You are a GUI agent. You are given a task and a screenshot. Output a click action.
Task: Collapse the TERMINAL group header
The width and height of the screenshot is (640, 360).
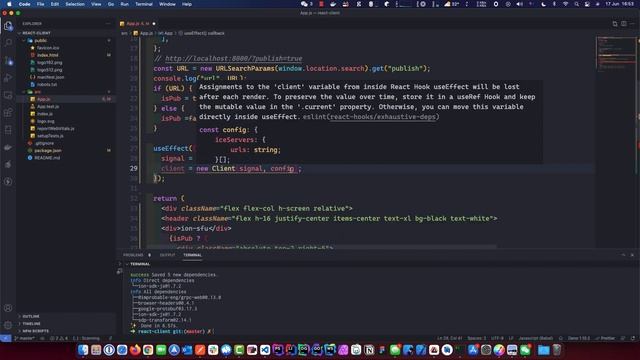[x=140, y=264]
